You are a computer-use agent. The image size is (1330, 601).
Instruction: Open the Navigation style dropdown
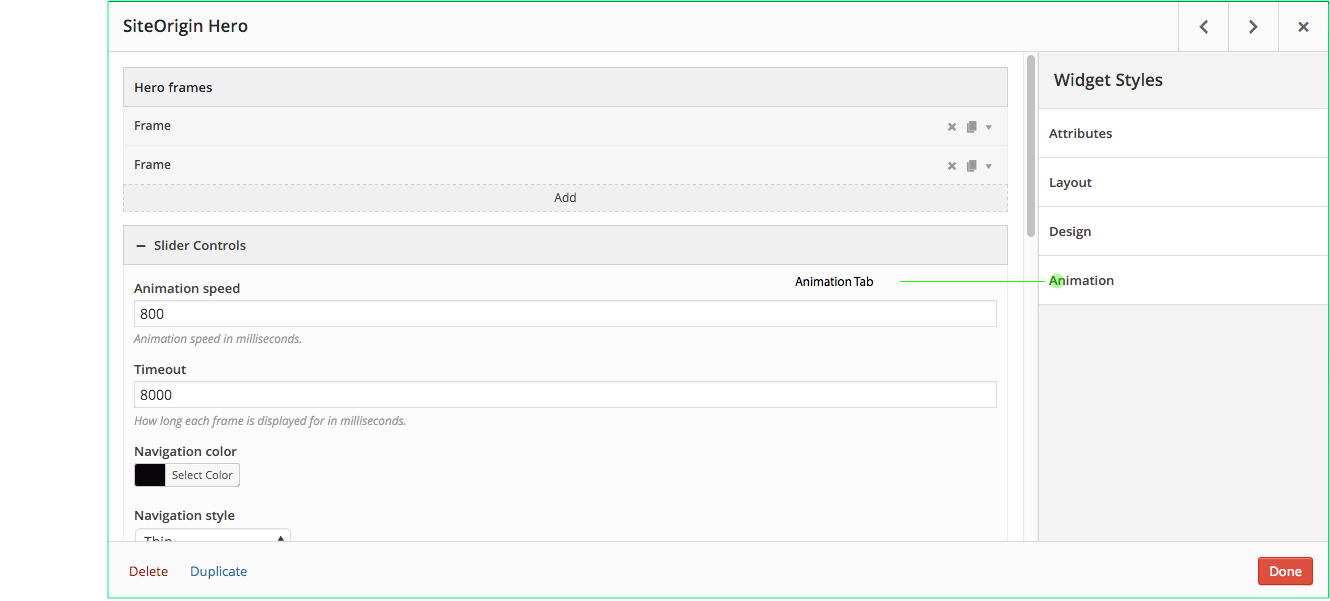coord(212,537)
